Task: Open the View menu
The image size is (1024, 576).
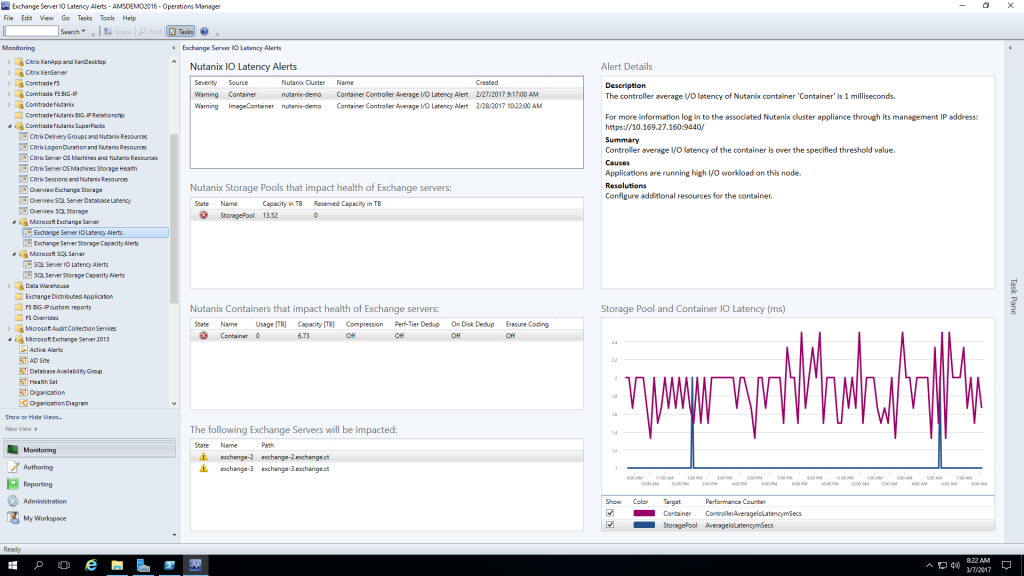Action: (x=46, y=18)
